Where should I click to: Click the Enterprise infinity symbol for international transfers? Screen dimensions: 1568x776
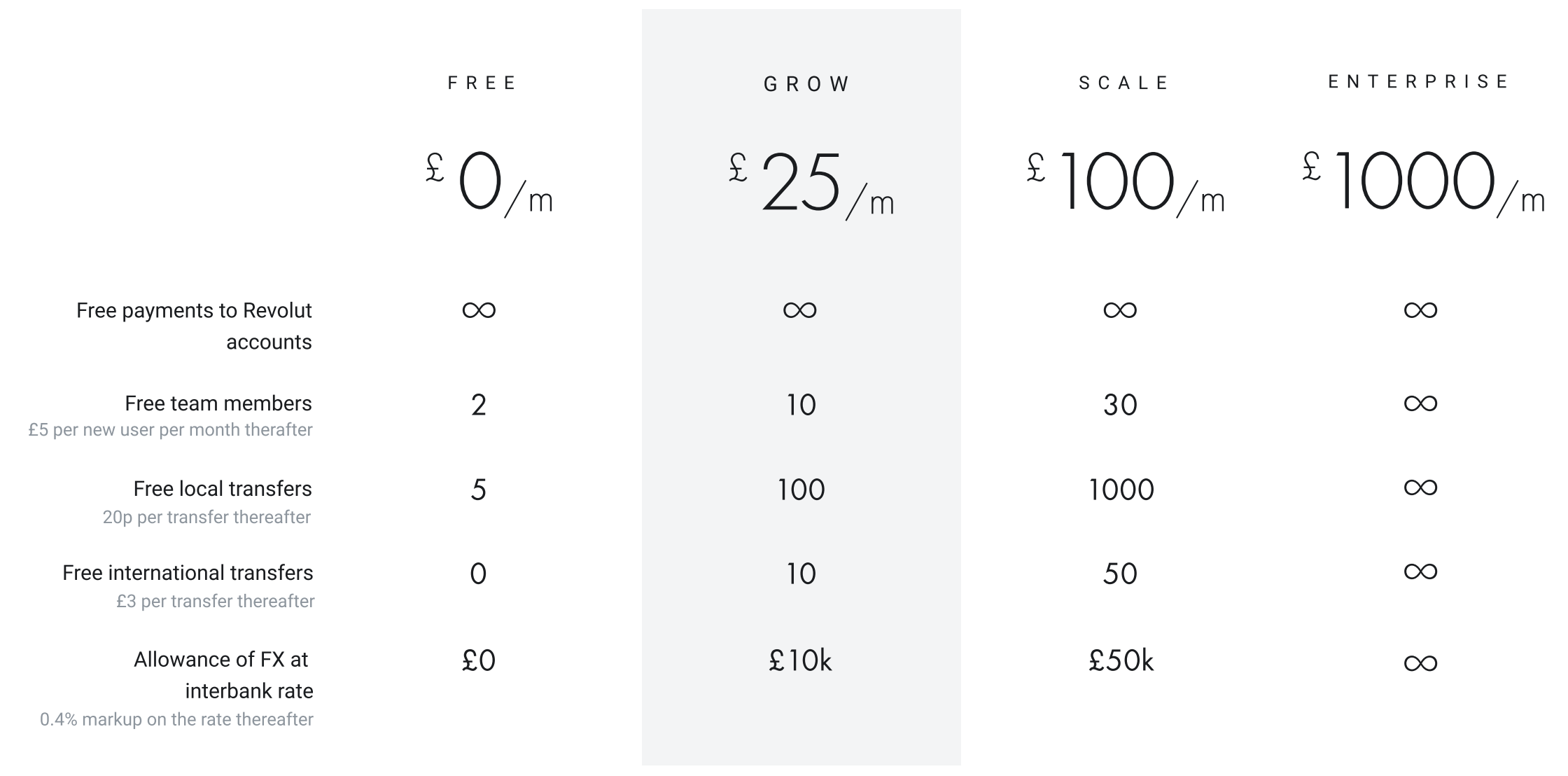pos(1420,571)
